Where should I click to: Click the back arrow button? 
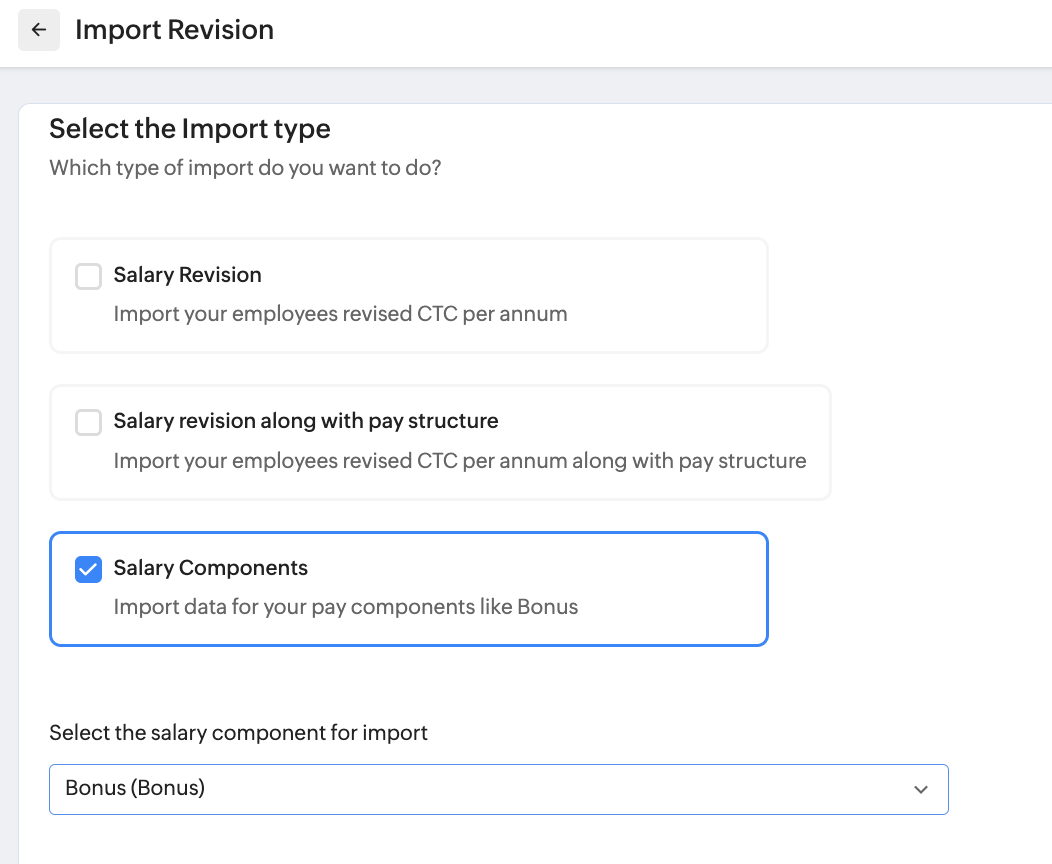(39, 30)
